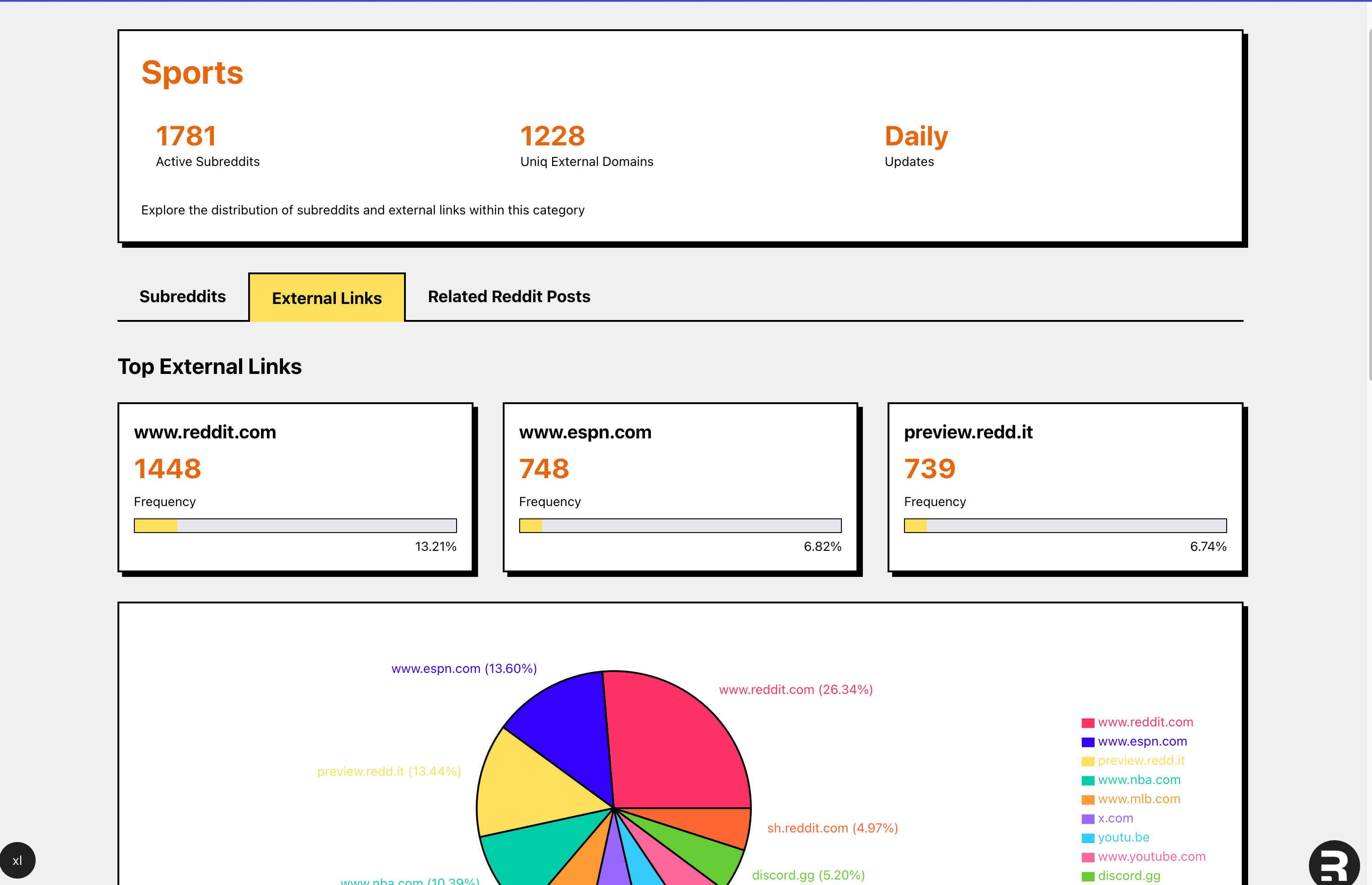Click the www.mlb.com legend swatch
The image size is (1372, 885).
1088,800
